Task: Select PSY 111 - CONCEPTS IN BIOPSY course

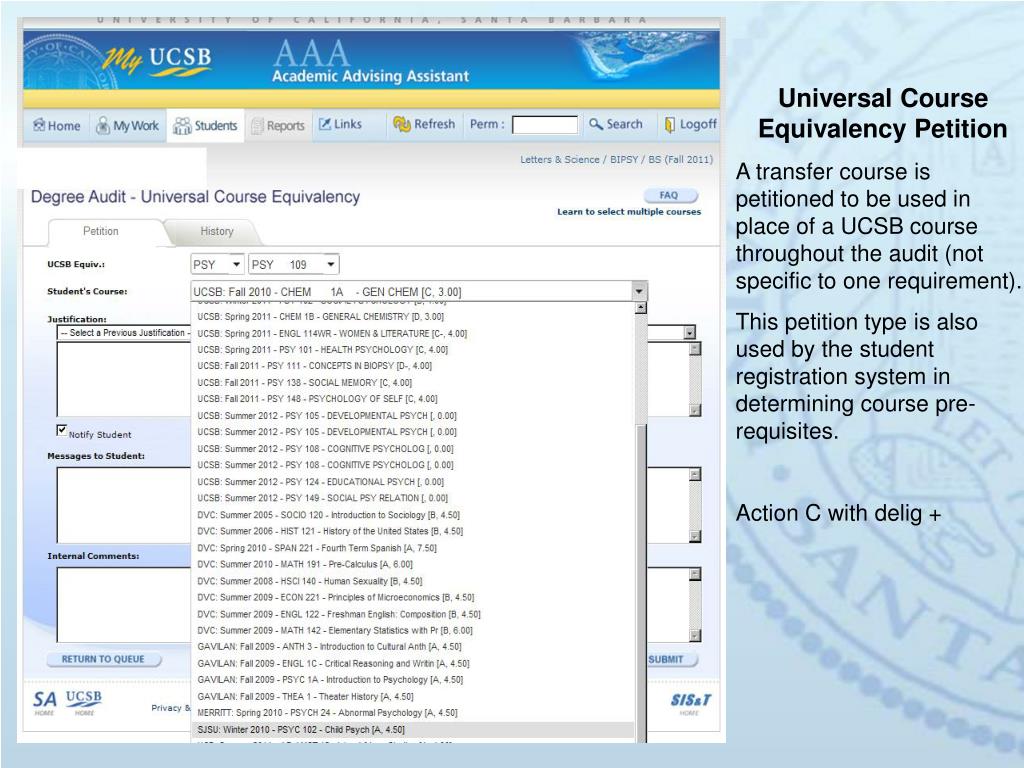Action: coord(413,366)
